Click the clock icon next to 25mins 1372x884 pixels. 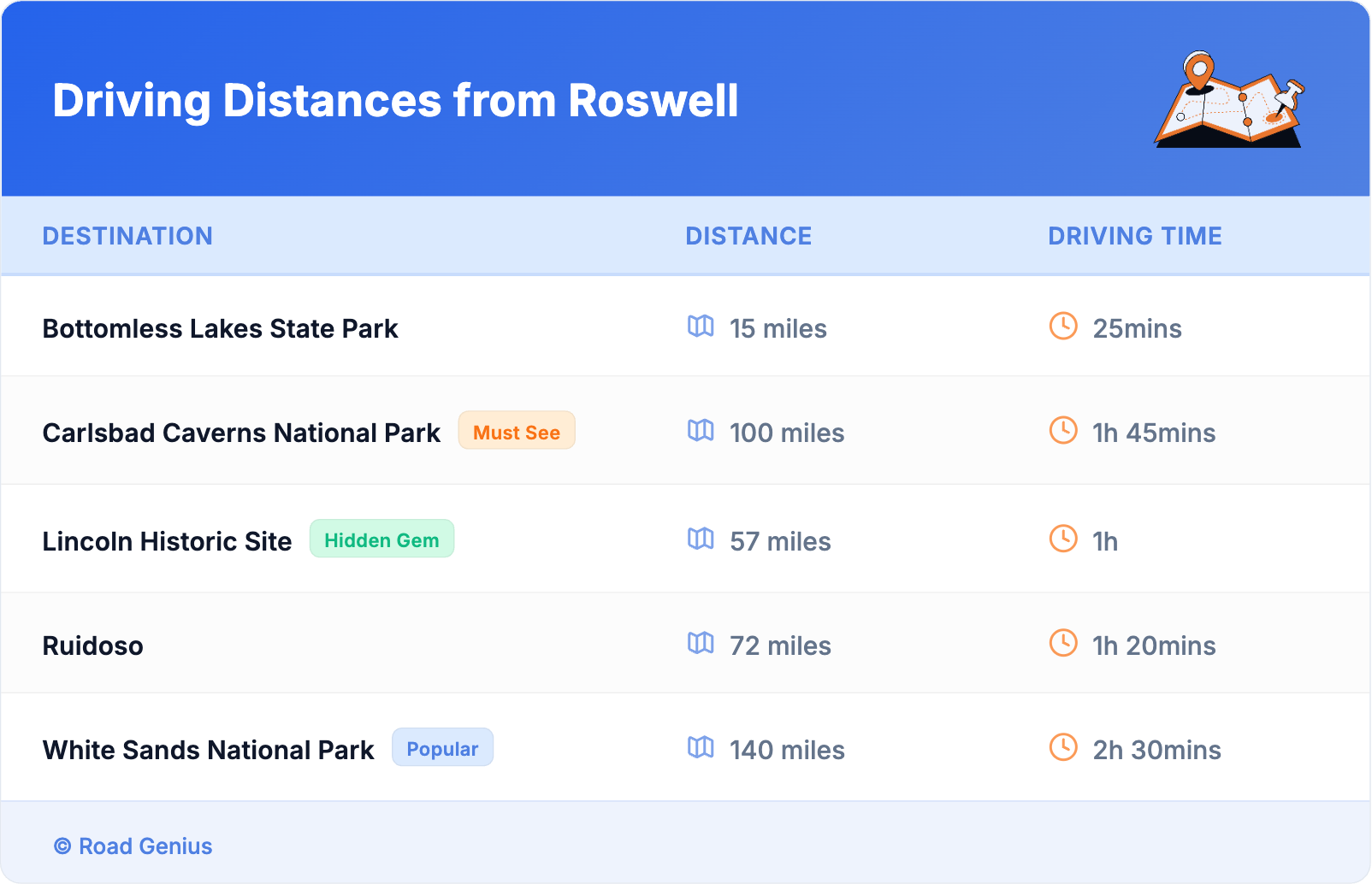coord(1063,327)
